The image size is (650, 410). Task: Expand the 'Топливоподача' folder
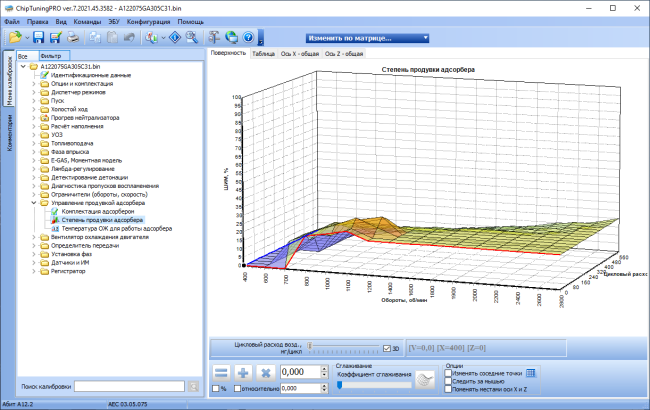[x=34, y=143]
